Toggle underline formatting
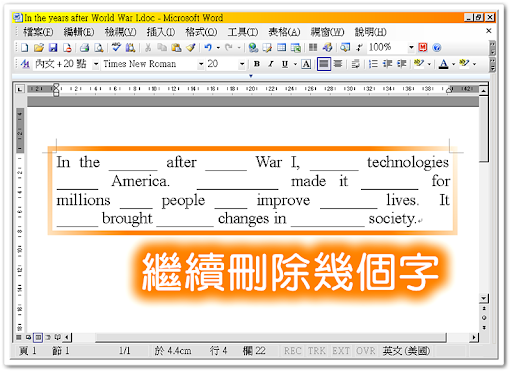Image resolution: width=512 pixels, height=373 pixels. click(285, 64)
